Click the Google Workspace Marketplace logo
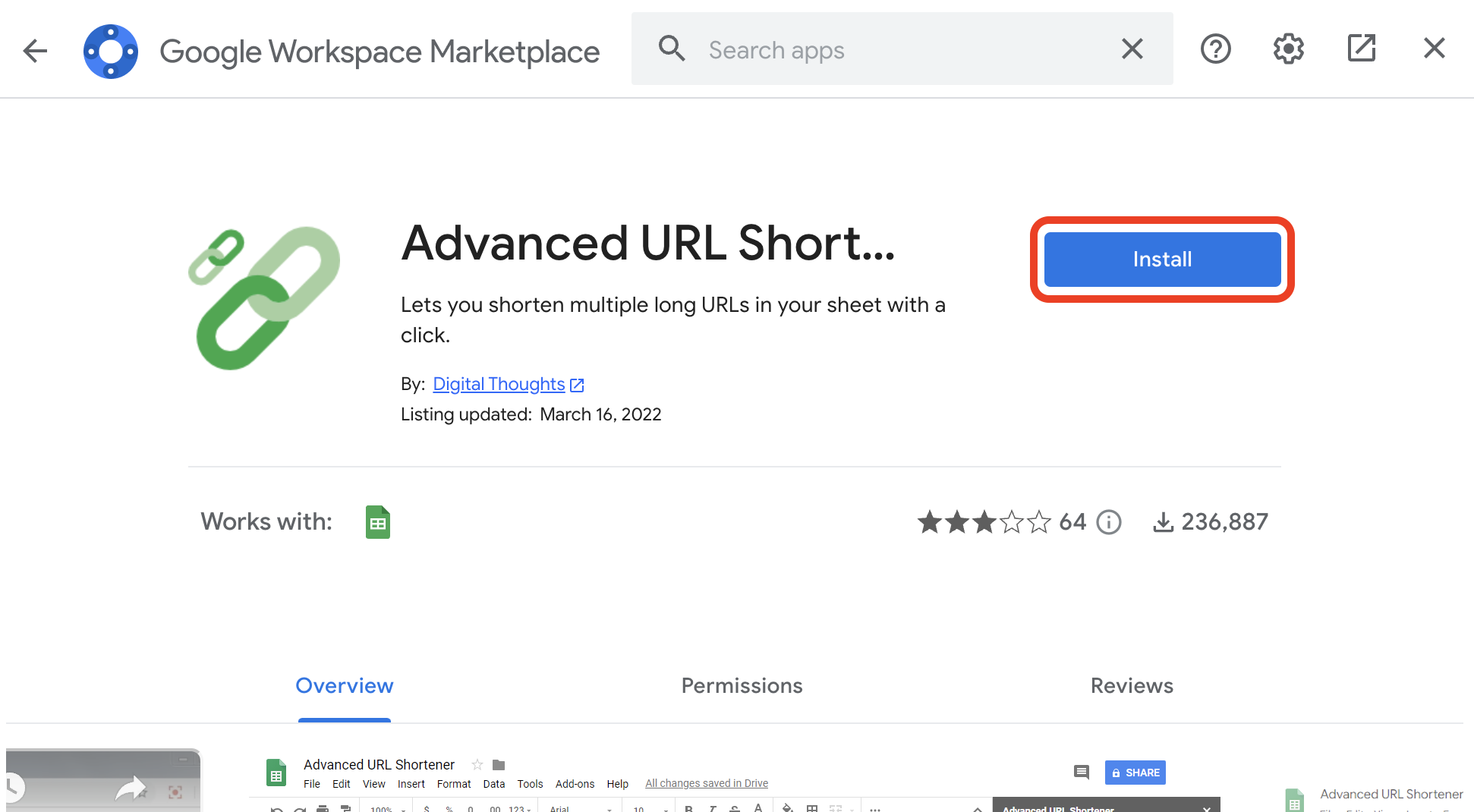 pyautogui.click(x=111, y=51)
